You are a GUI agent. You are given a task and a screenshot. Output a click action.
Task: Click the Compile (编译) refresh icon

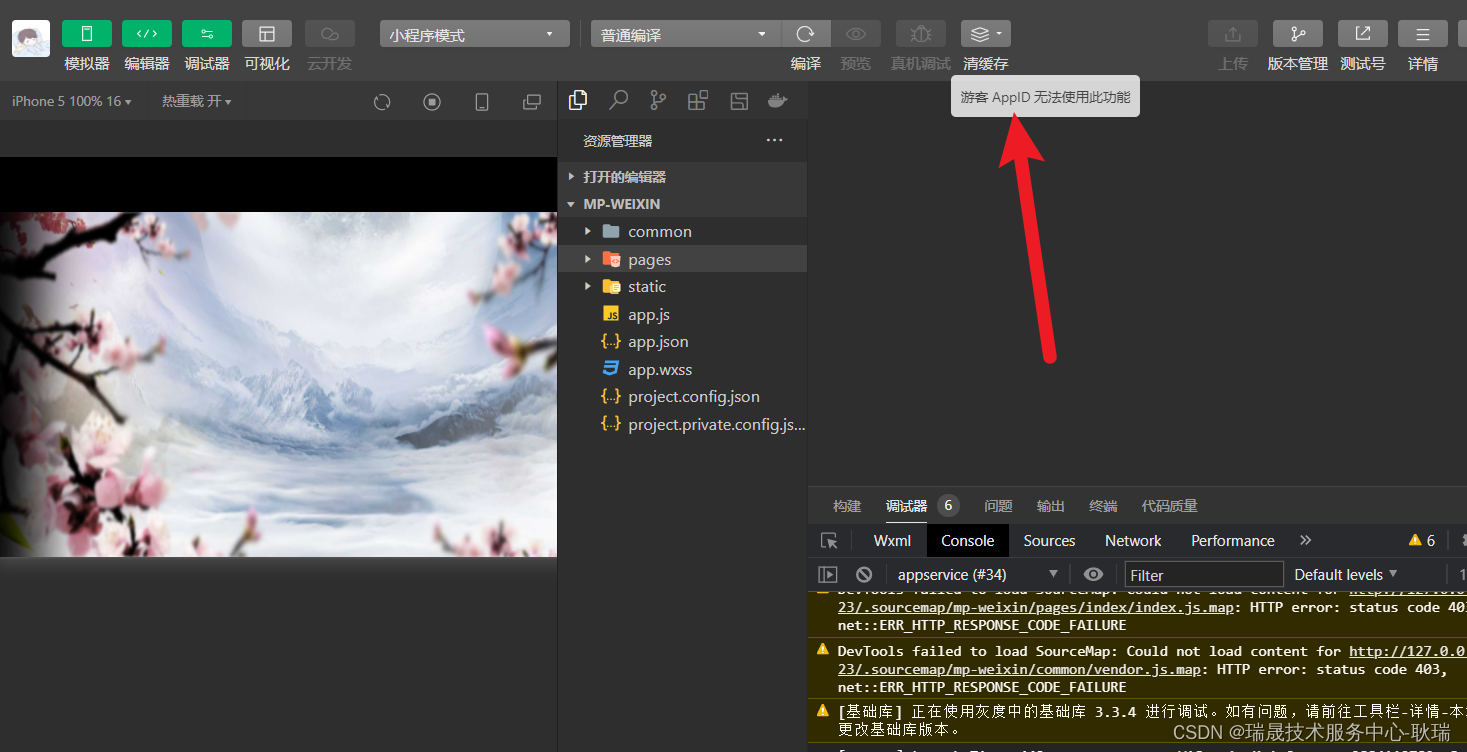(x=806, y=34)
